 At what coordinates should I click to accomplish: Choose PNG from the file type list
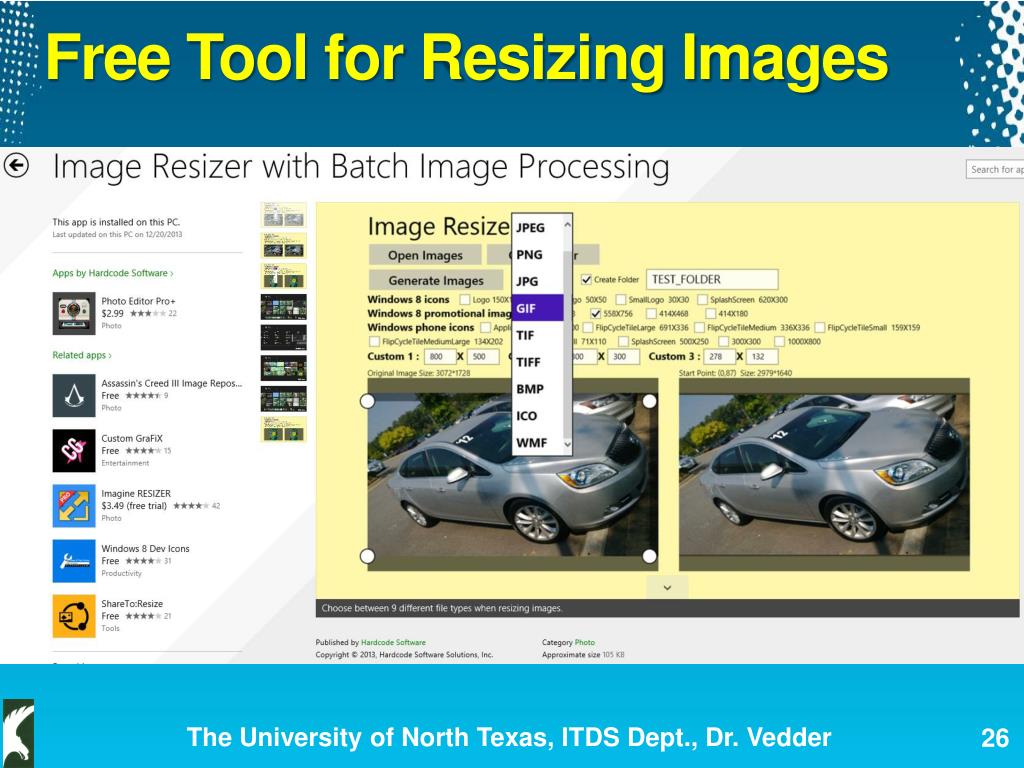tap(537, 255)
